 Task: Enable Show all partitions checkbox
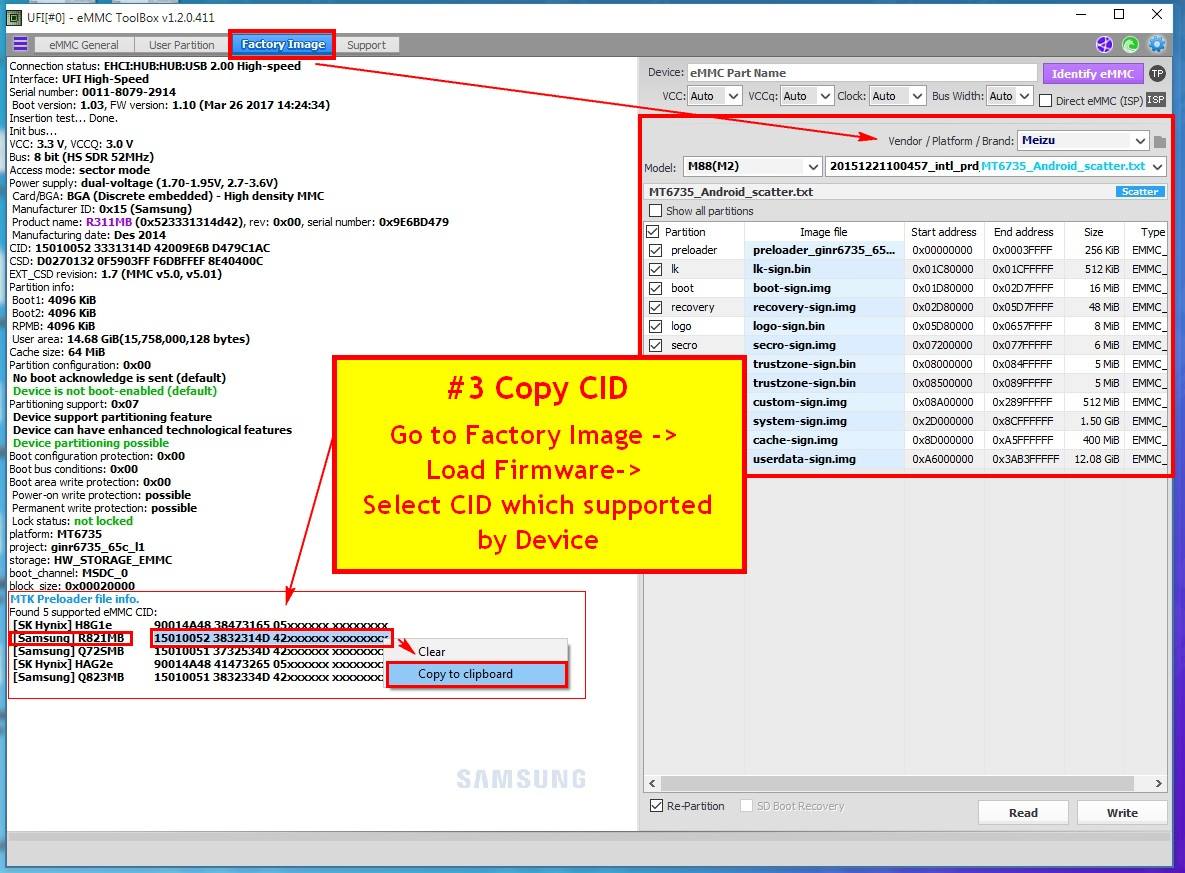(655, 211)
